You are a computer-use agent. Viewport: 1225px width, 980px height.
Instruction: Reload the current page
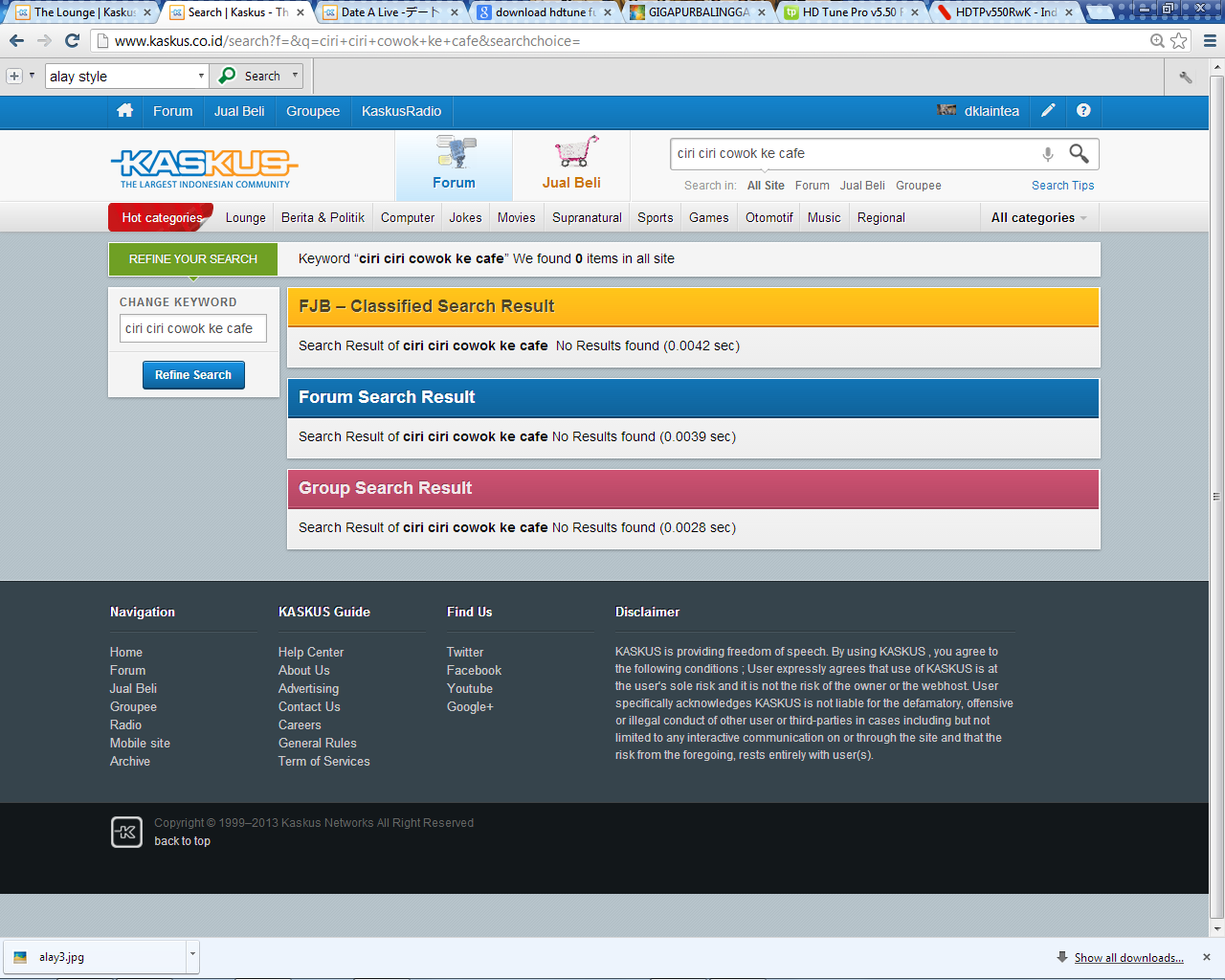click(72, 41)
